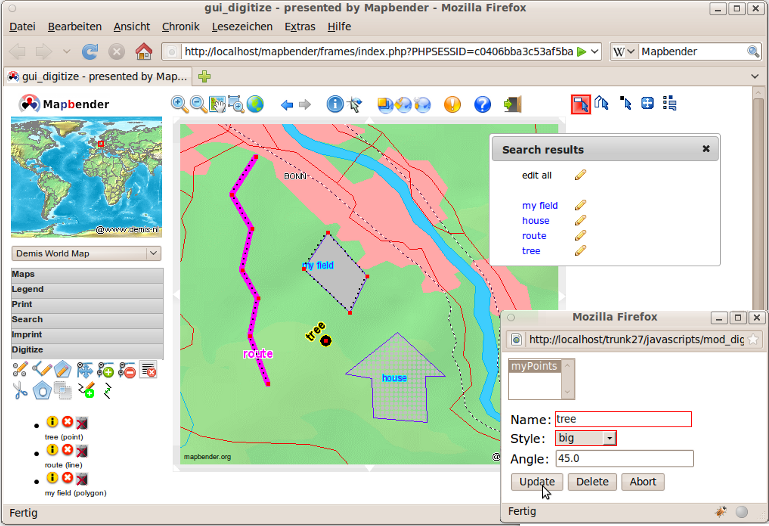Select the polygon selection tool
The width and height of the screenshot is (769, 526).
[x=601, y=103]
